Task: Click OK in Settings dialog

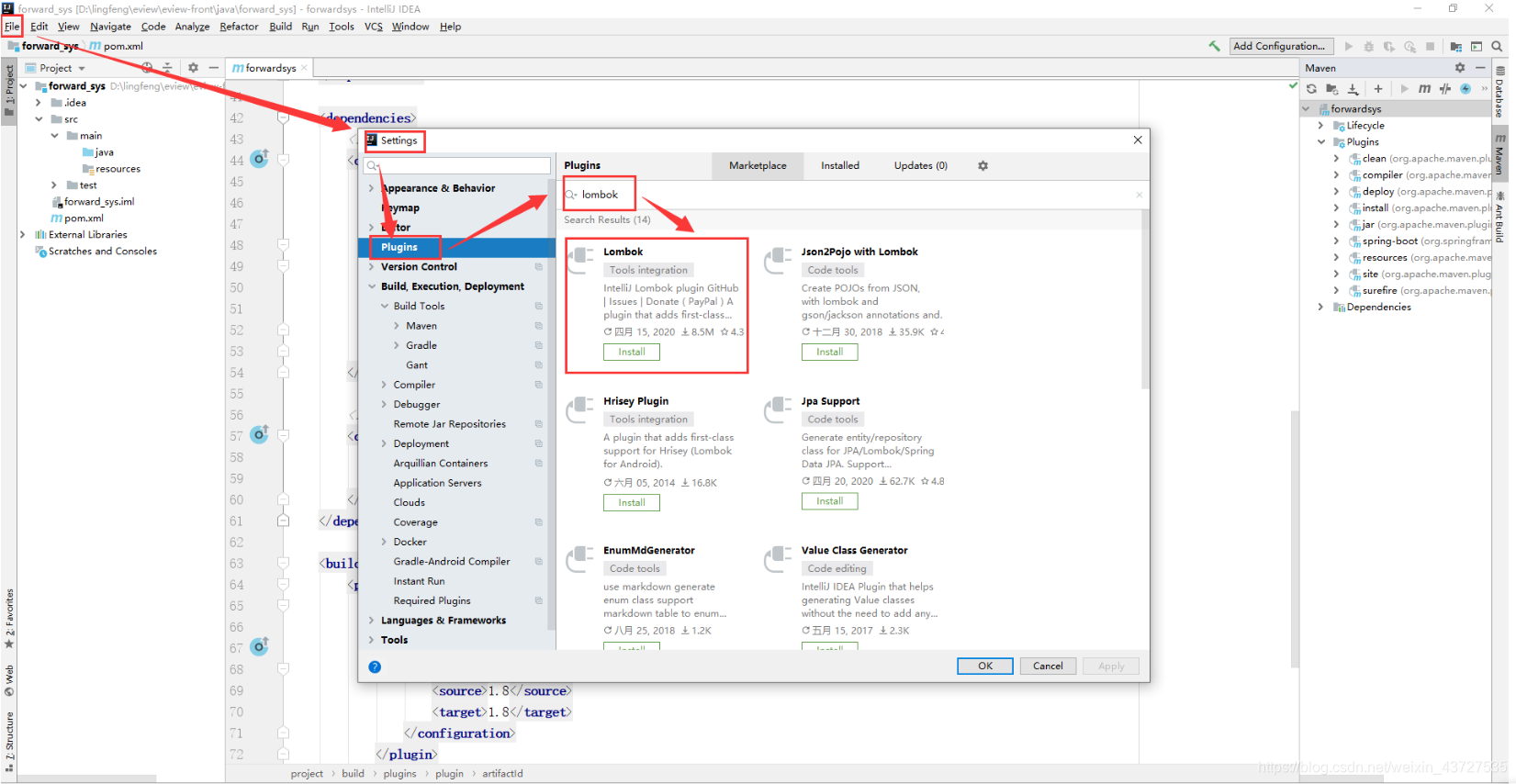Action: point(985,666)
